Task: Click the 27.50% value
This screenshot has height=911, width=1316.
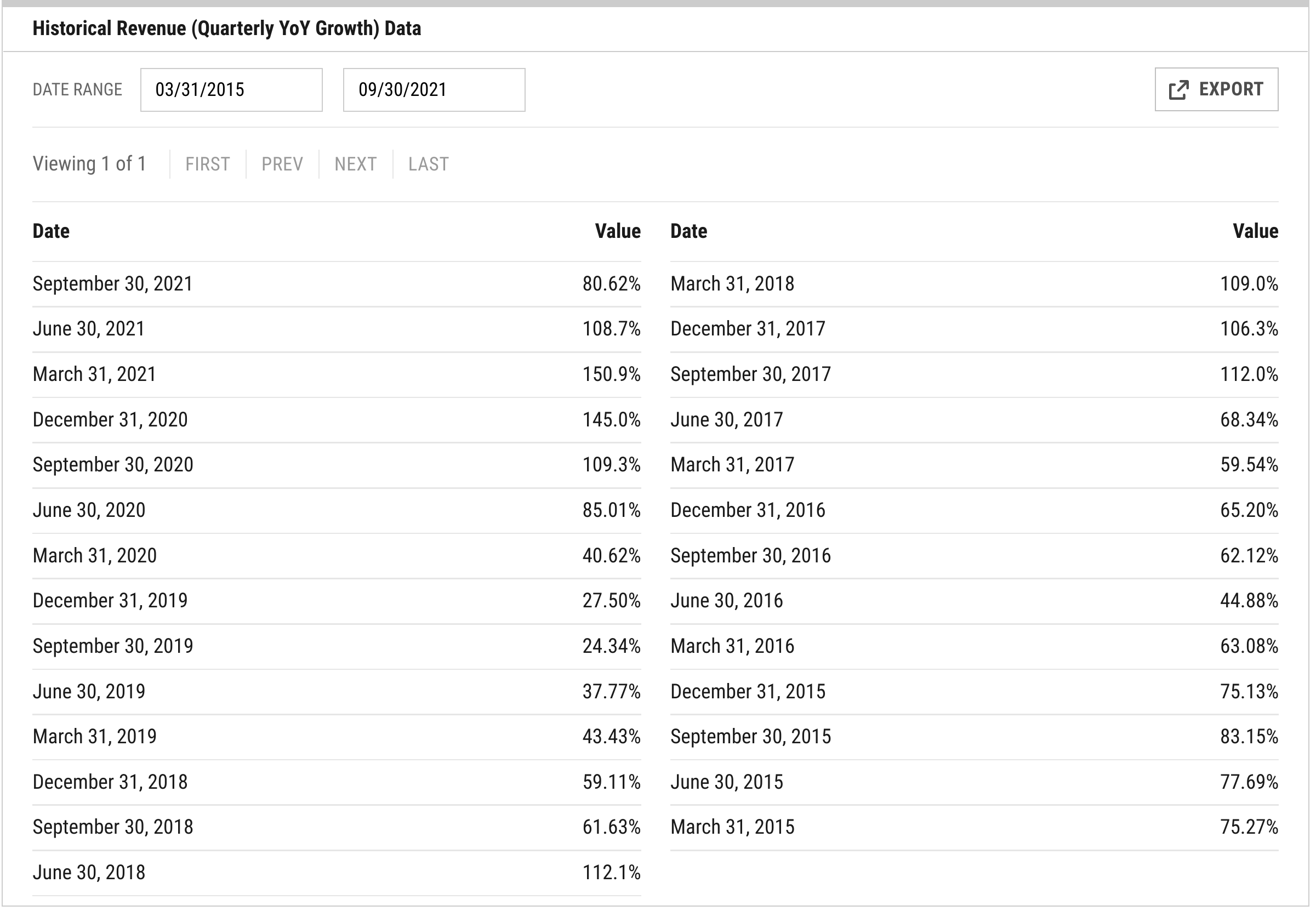Action: tap(611, 601)
